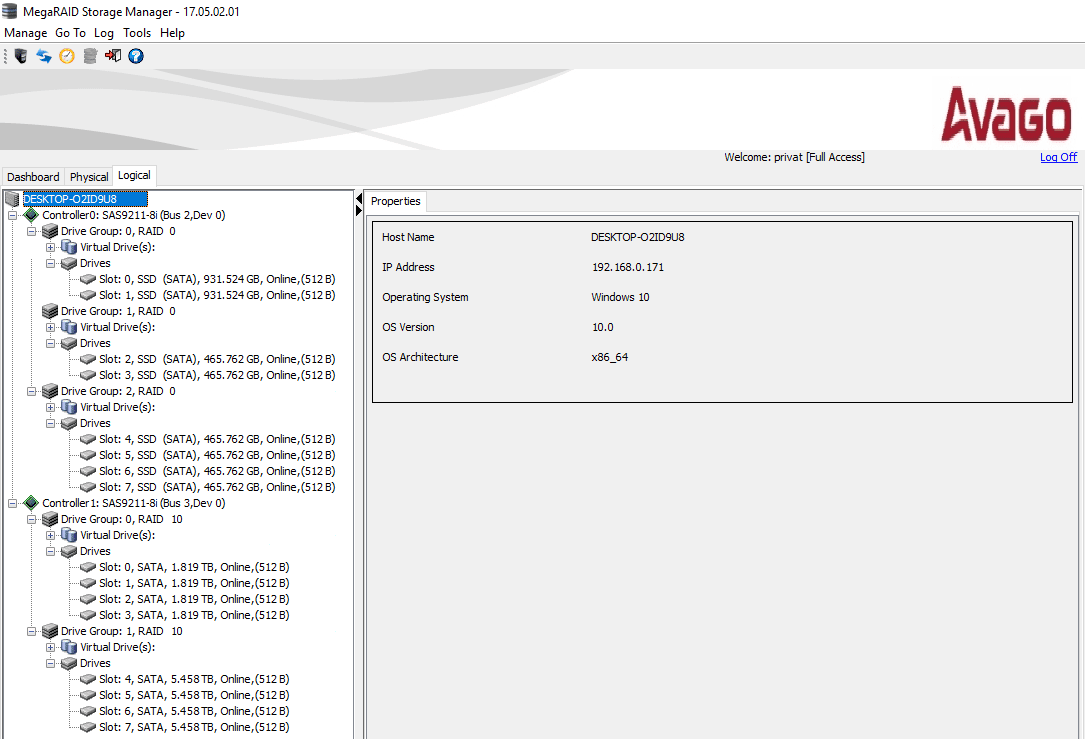The height and width of the screenshot is (739, 1085).
Task: Open the Manage menu
Action: (26, 33)
